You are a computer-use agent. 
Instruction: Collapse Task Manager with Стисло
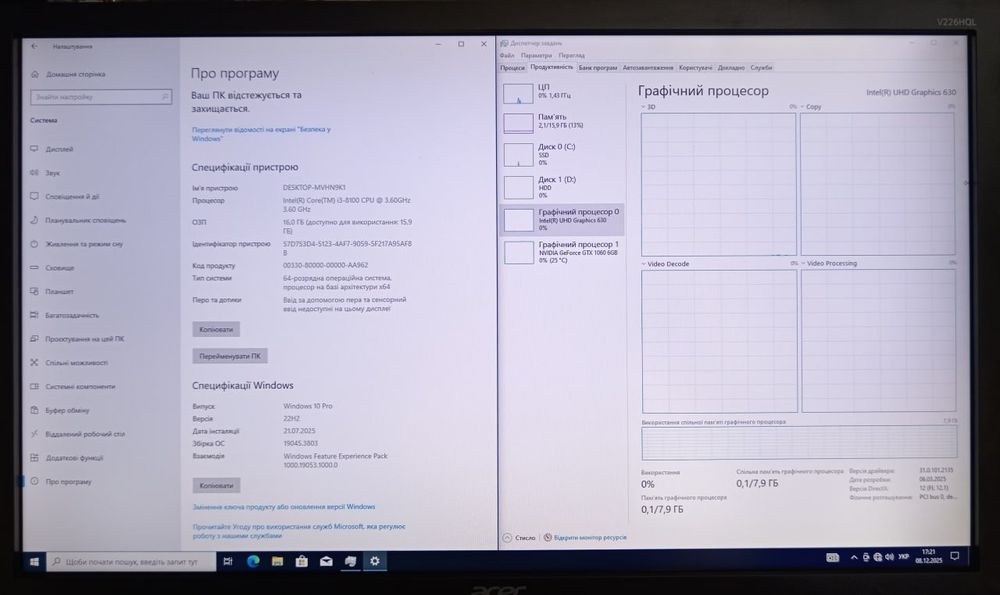519,538
